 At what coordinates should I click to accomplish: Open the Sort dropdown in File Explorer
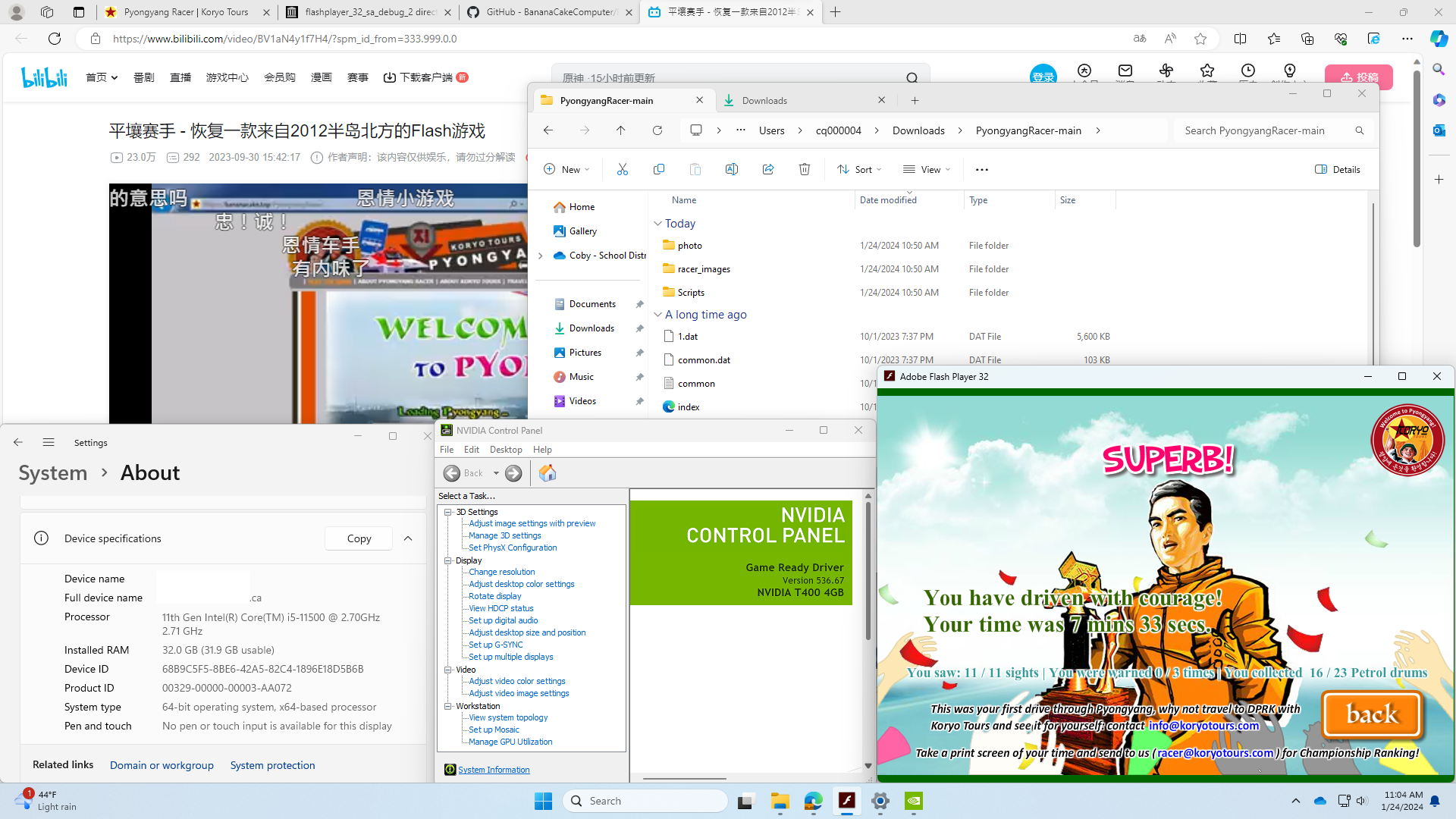(859, 170)
